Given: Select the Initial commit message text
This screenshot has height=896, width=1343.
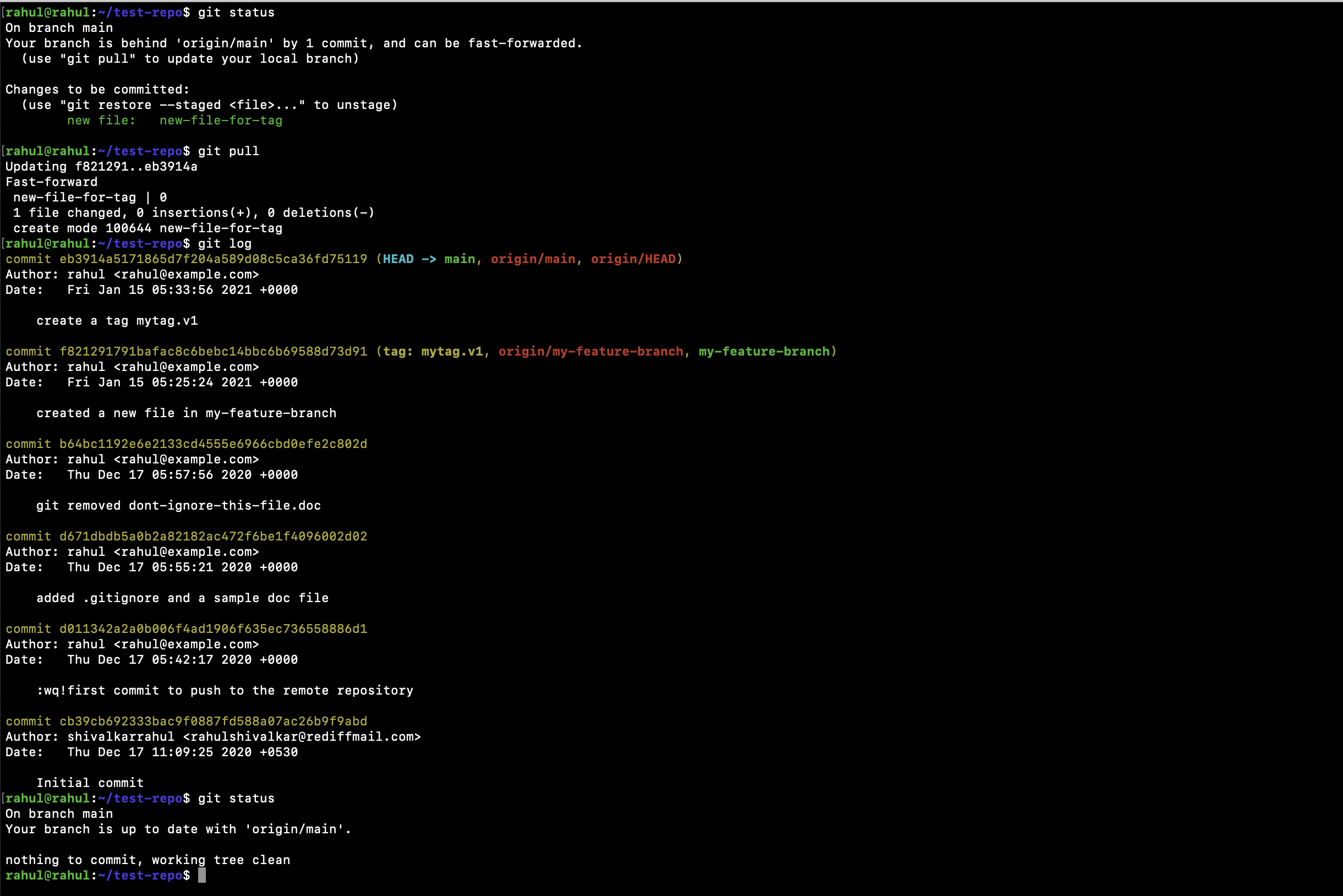Looking at the screenshot, I should point(90,782).
